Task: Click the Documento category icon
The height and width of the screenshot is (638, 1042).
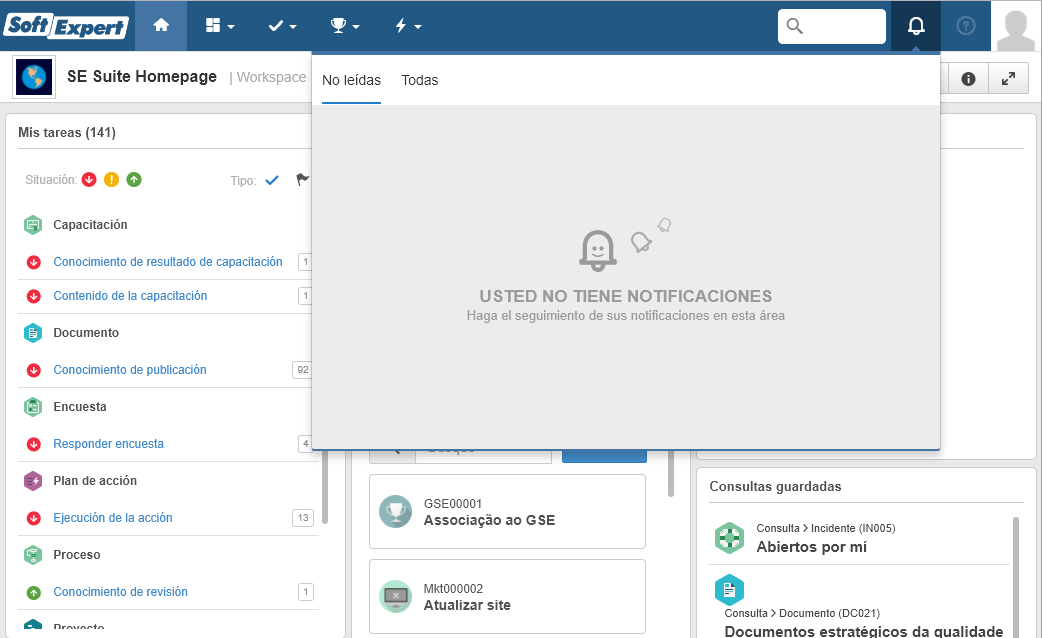Action: point(33,333)
